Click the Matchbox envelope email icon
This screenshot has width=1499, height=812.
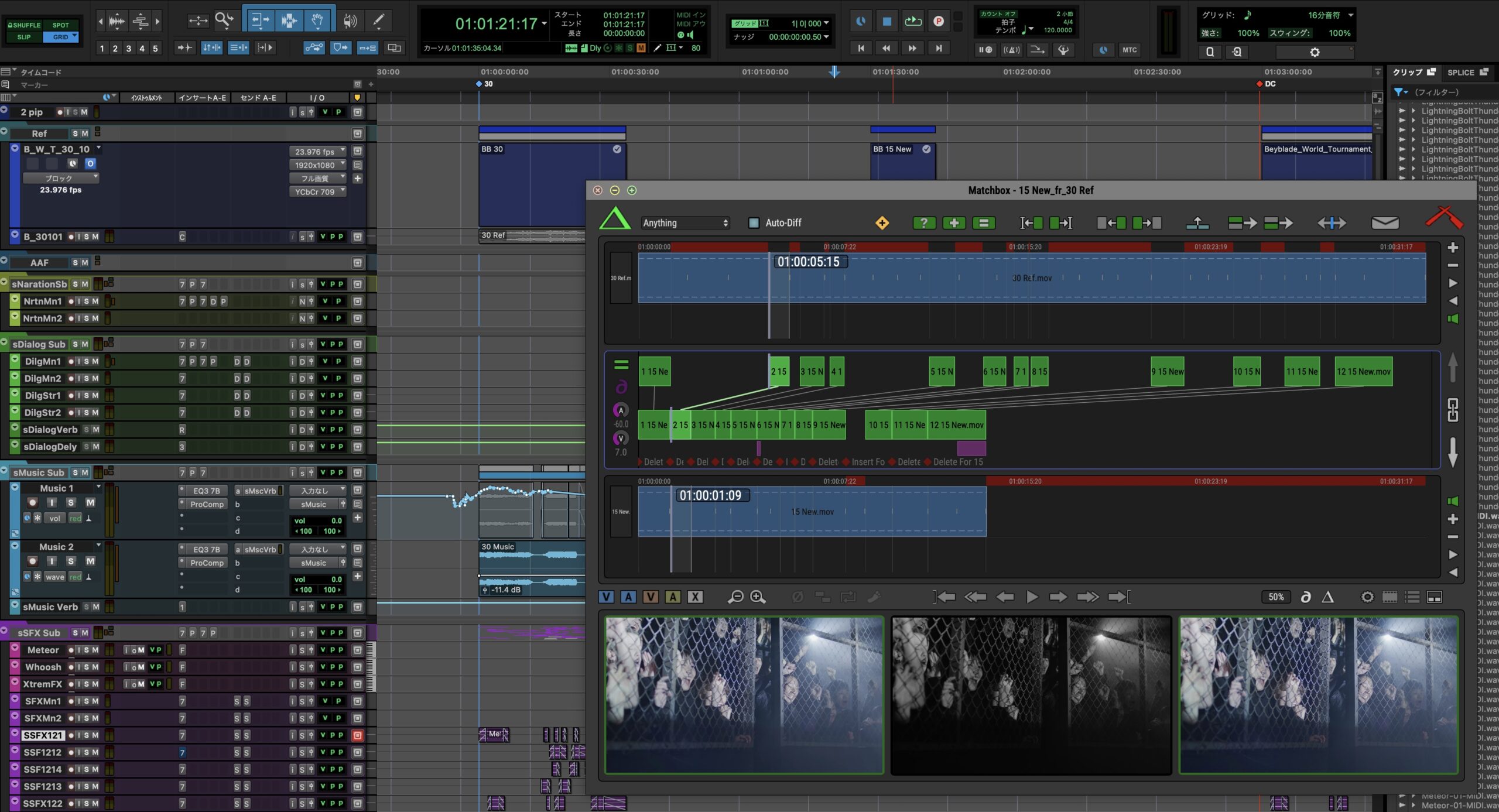(x=1385, y=223)
